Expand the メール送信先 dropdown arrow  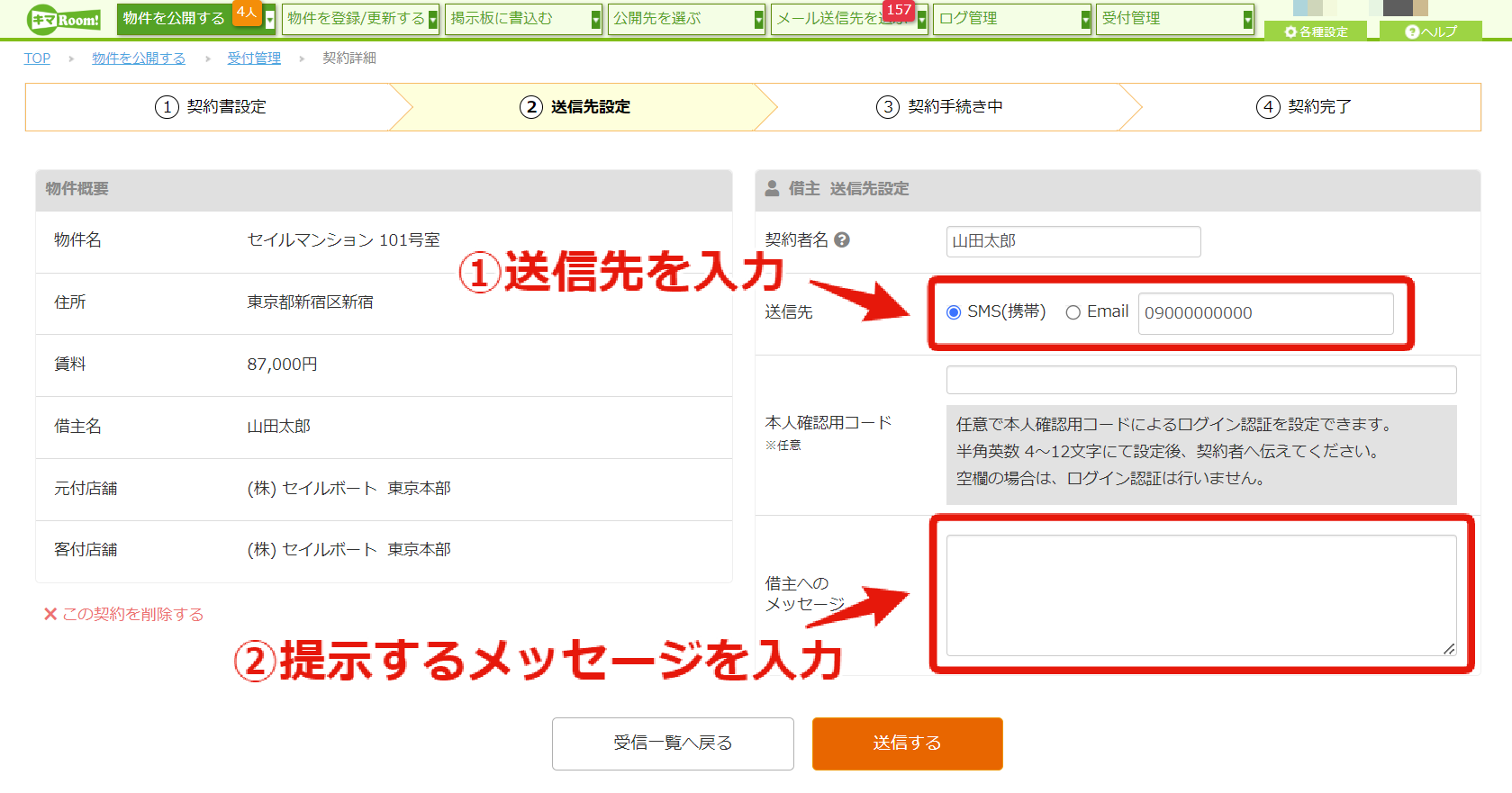pos(922,19)
